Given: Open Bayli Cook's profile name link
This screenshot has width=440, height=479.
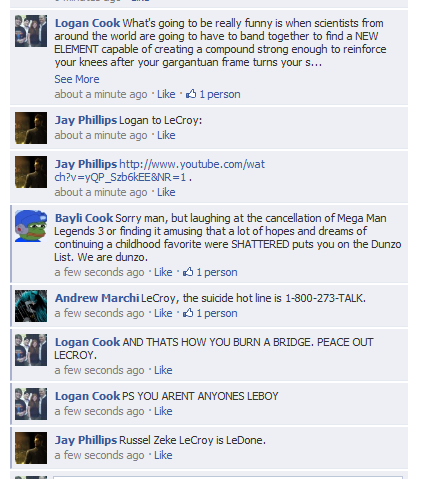Looking at the screenshot, I should tap(84, 218).
